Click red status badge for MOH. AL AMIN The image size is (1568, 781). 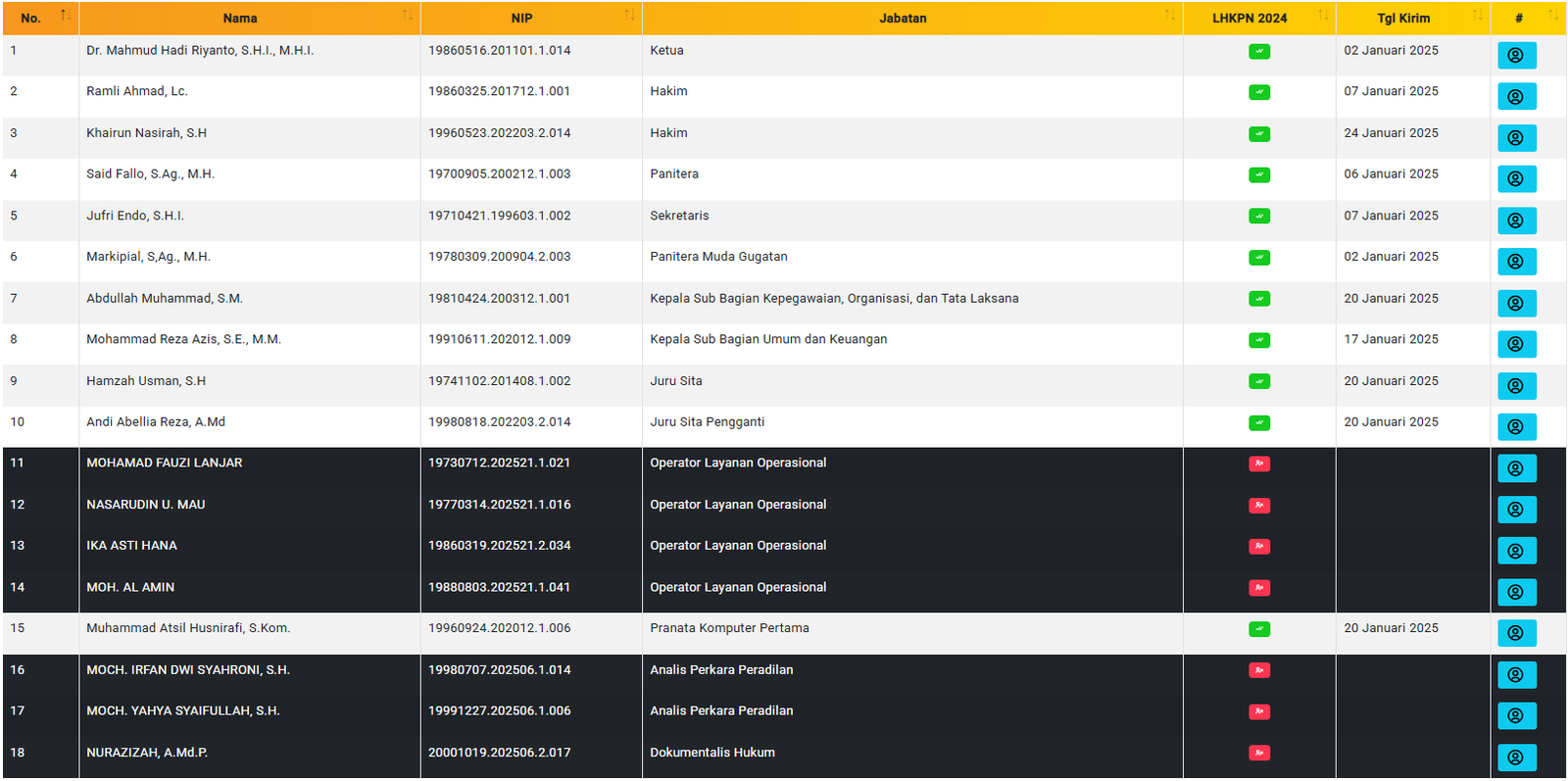[1259, 588]
